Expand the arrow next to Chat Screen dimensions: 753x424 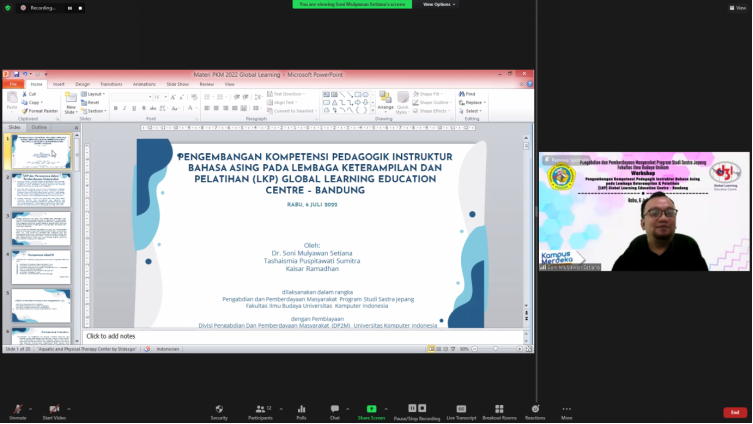point(347,409)
